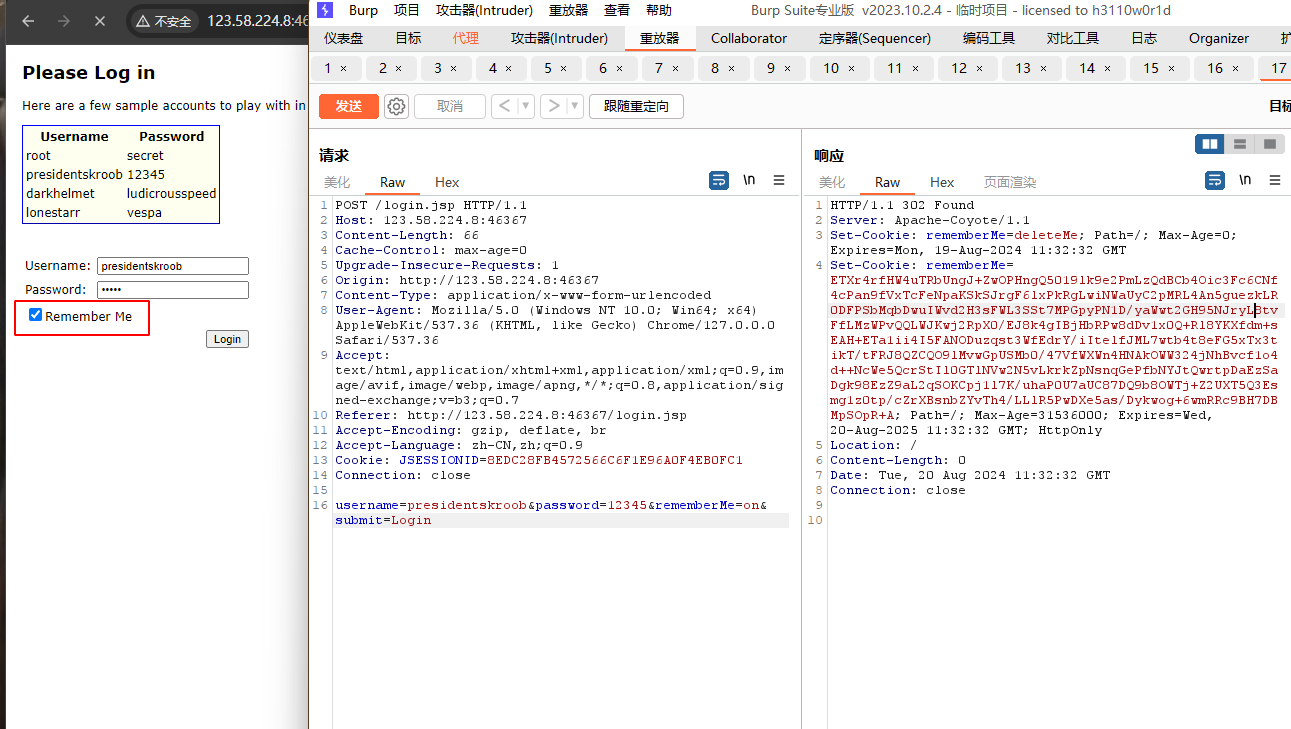Screen dimensions: 1291x729
Task: Expand the back history dropdown arrow
Action: click(526, 107)
